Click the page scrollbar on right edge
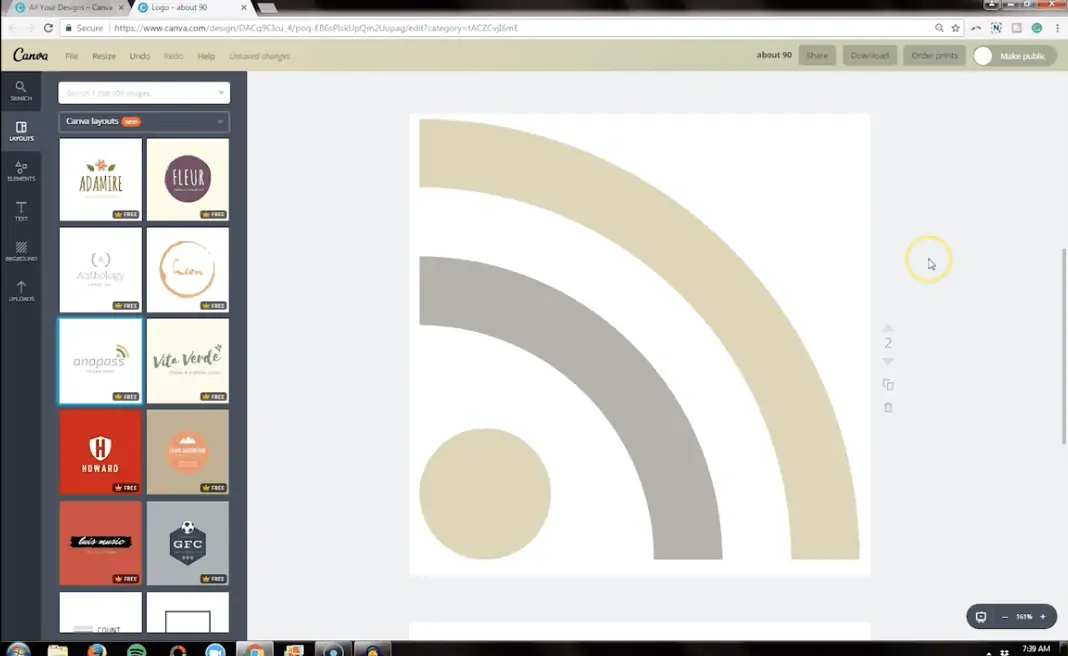 (x=1064, y=347)
